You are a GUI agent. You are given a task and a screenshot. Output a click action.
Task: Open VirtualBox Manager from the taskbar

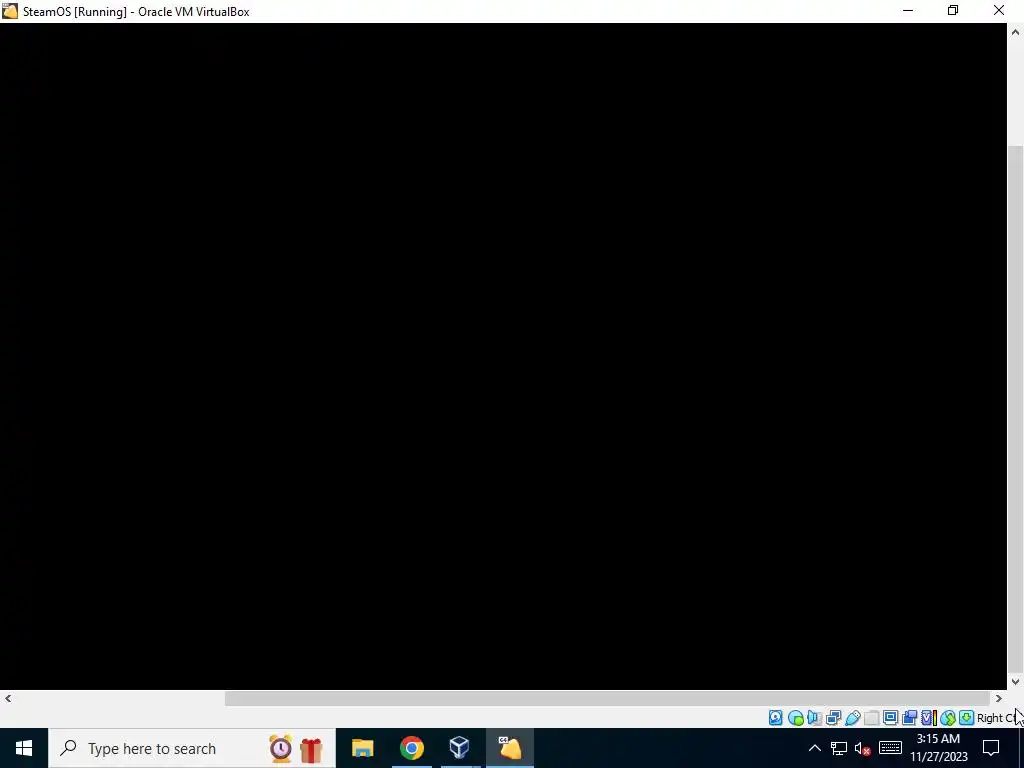coord(460,748)
